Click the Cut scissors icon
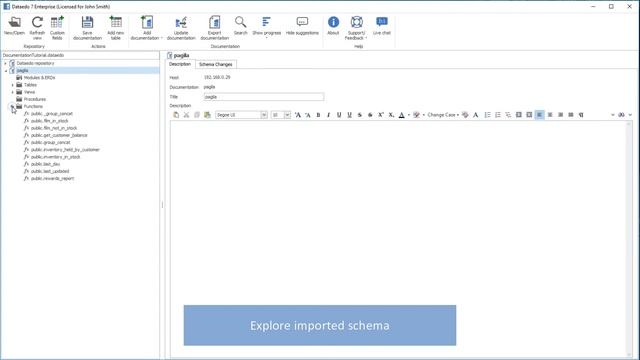The width and height of the screenshot is (640, 360). click(x=187, y=115)
